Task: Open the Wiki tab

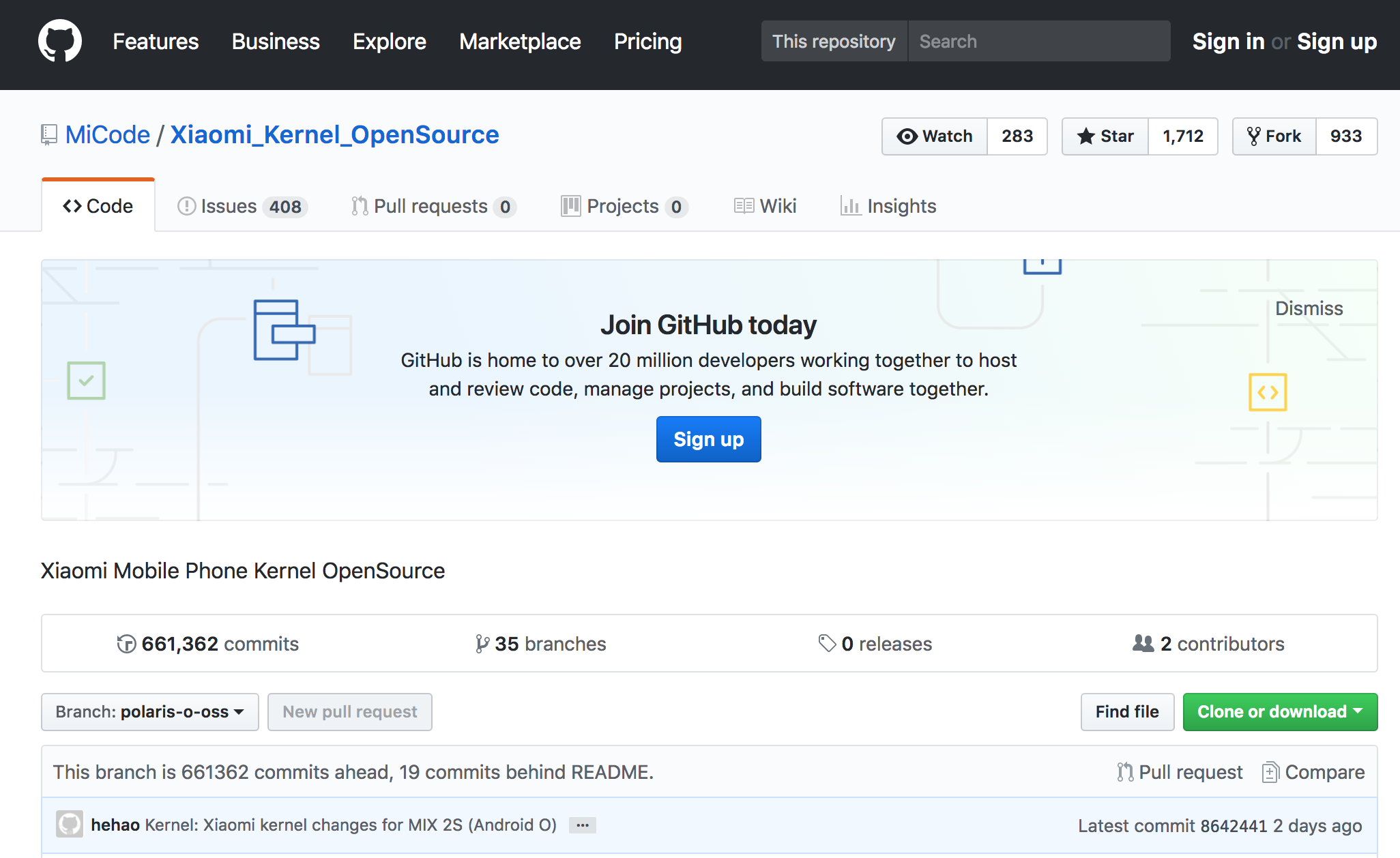Action: (x=765, y=206)
